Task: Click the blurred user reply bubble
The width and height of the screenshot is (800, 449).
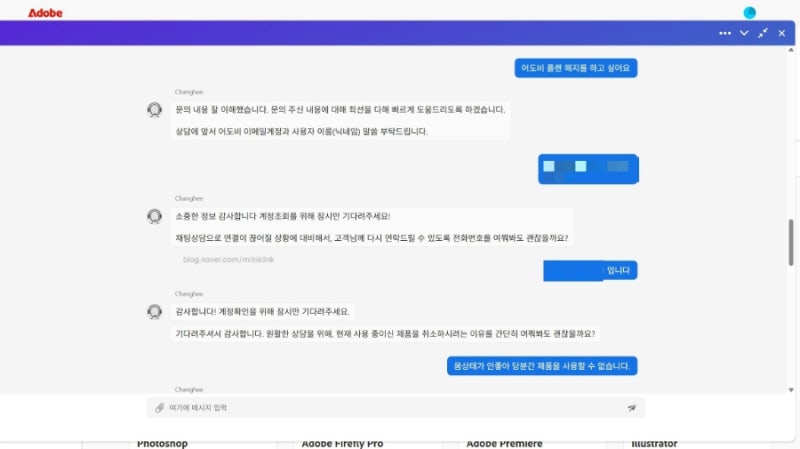Action: (588, 169)
